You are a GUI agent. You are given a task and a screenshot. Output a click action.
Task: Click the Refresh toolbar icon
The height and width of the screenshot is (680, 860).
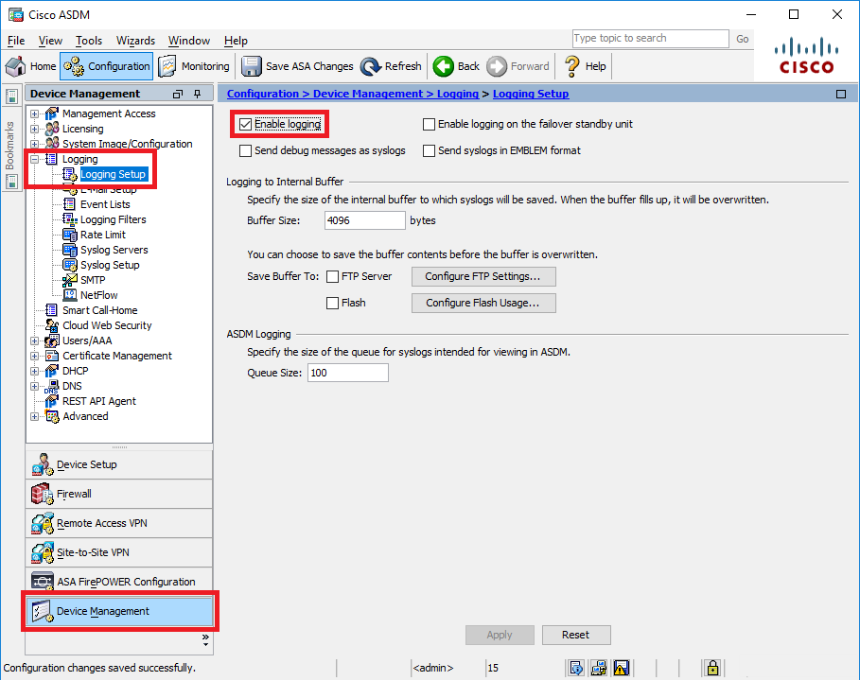pyautogui.click(x=371, y=66)
